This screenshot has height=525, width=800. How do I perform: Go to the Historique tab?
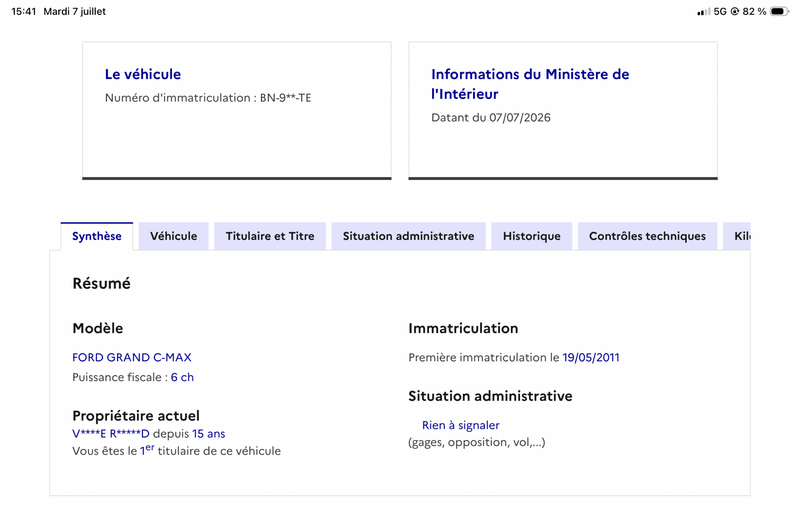coord(532,236)
